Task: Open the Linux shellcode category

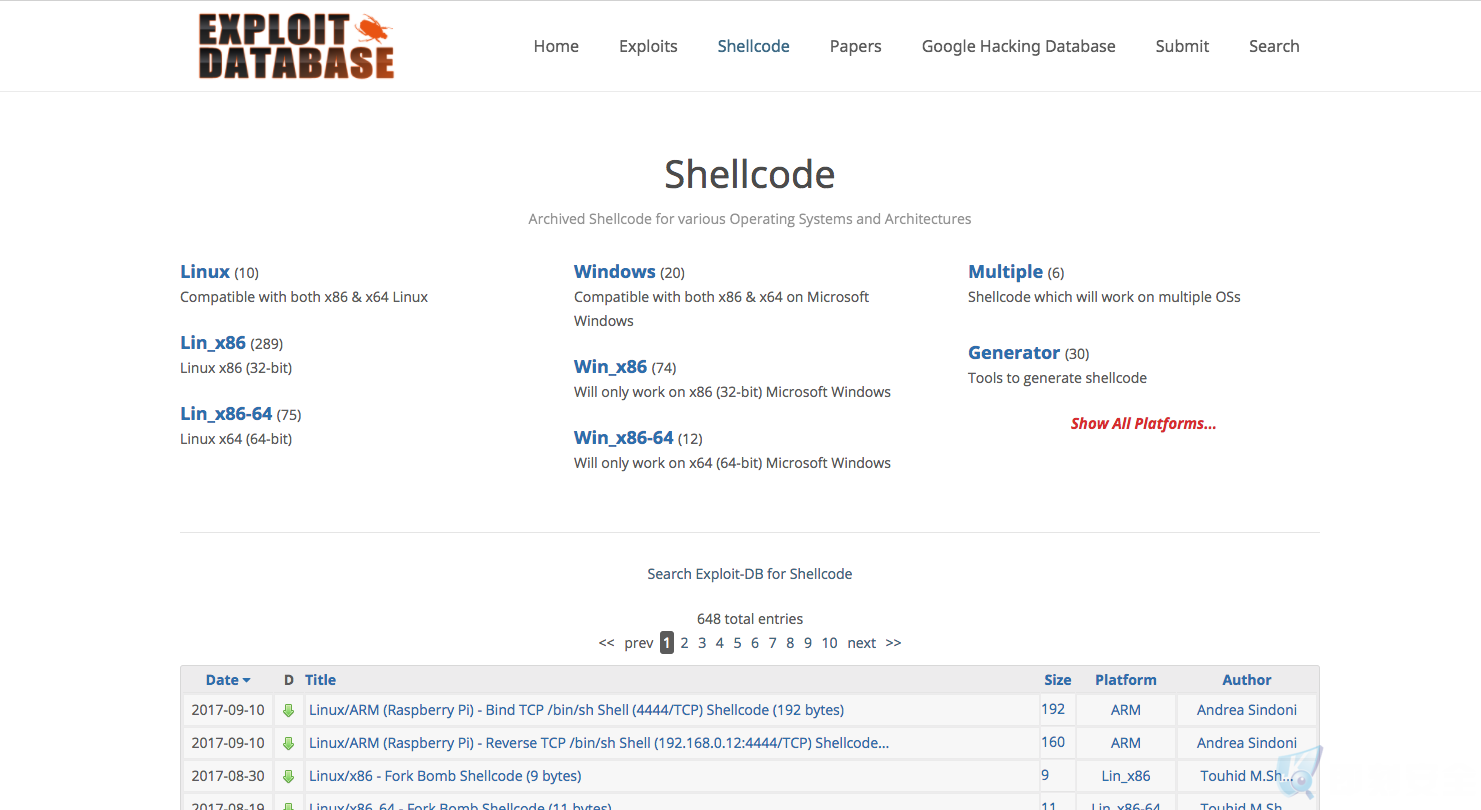Action: [x=205, y=271]
